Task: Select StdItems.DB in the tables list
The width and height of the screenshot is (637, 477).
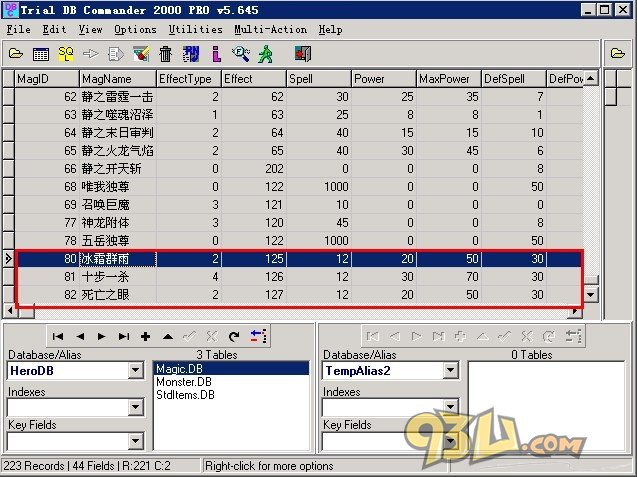Action: point(231,395)
